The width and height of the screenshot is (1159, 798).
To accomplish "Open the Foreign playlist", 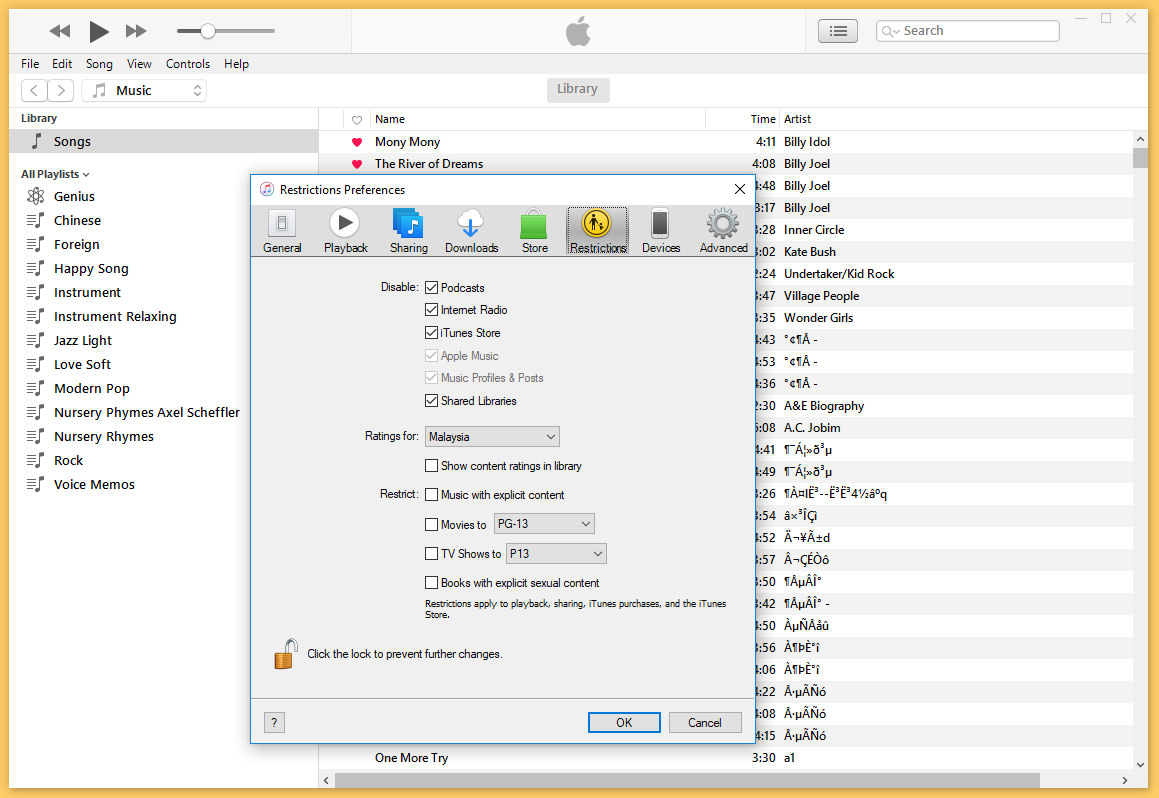I will pyautogui.click(x=76, y=245).
